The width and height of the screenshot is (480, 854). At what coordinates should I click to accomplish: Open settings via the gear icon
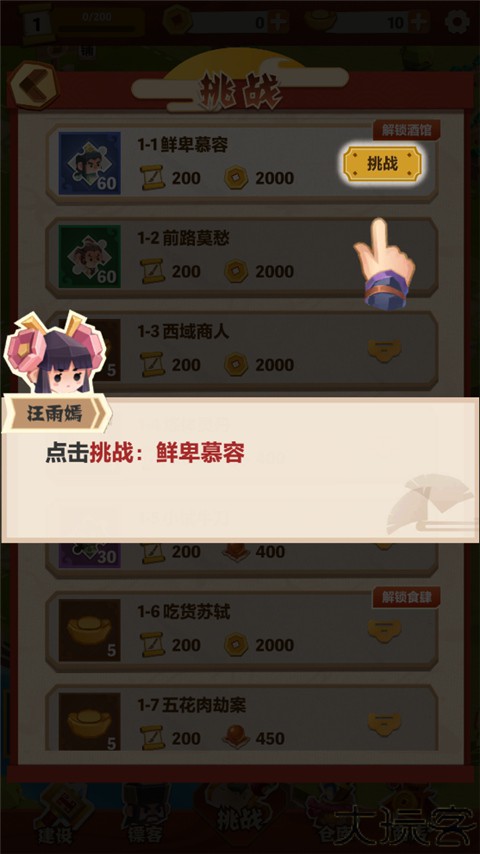(457, 22)
